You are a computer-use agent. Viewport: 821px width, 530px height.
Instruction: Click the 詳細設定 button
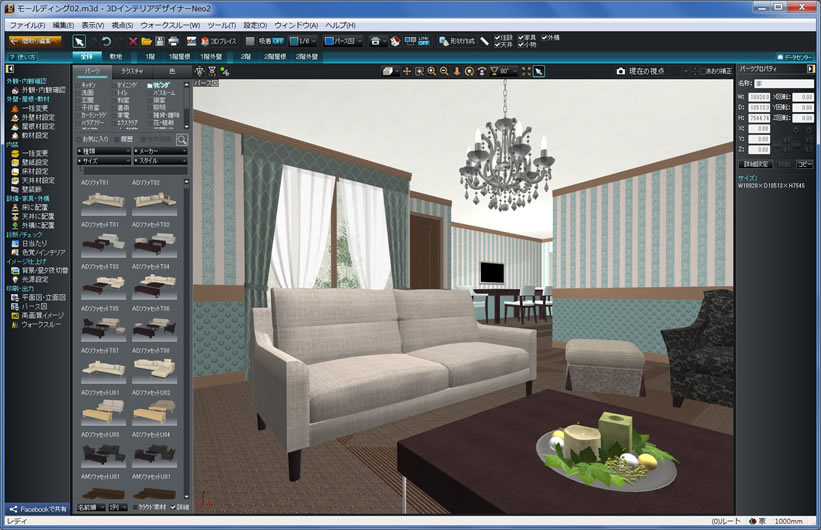755,163
